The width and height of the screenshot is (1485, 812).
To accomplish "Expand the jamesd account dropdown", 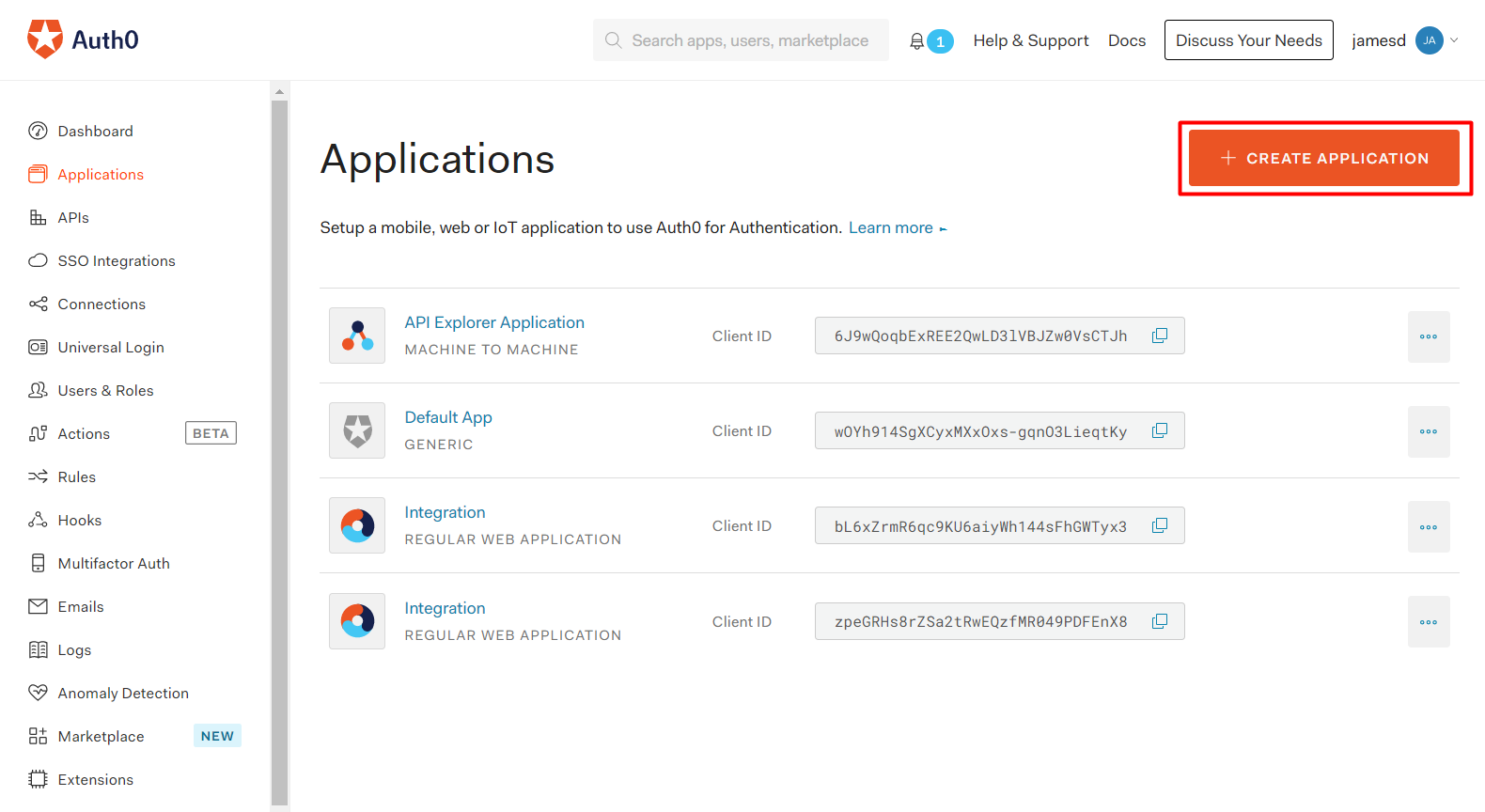I will (x=1454, y=40).
